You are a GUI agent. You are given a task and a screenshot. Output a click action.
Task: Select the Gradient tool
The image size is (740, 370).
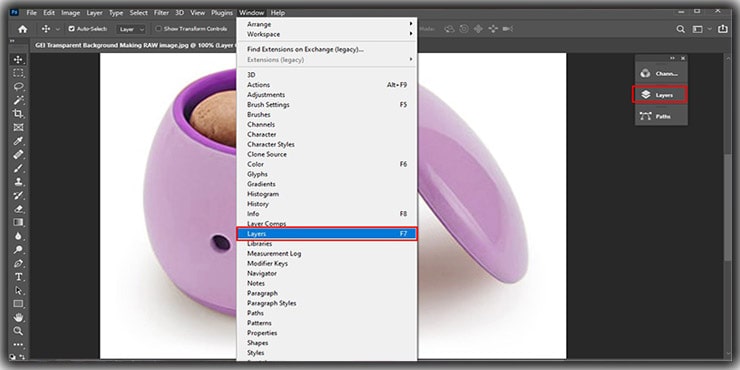click(x=18, y=222)
